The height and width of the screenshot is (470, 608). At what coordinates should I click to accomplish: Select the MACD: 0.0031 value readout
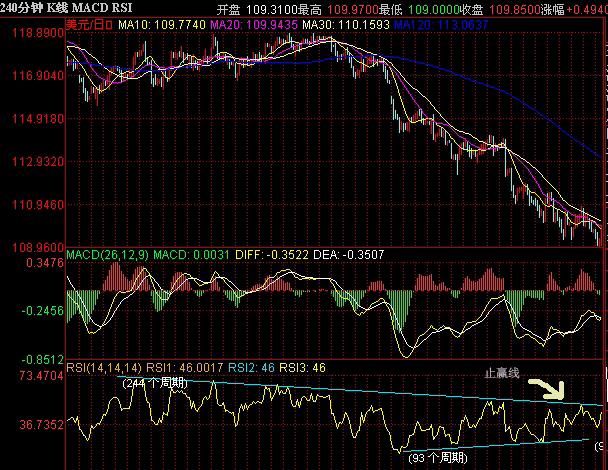tap(192, 255)
